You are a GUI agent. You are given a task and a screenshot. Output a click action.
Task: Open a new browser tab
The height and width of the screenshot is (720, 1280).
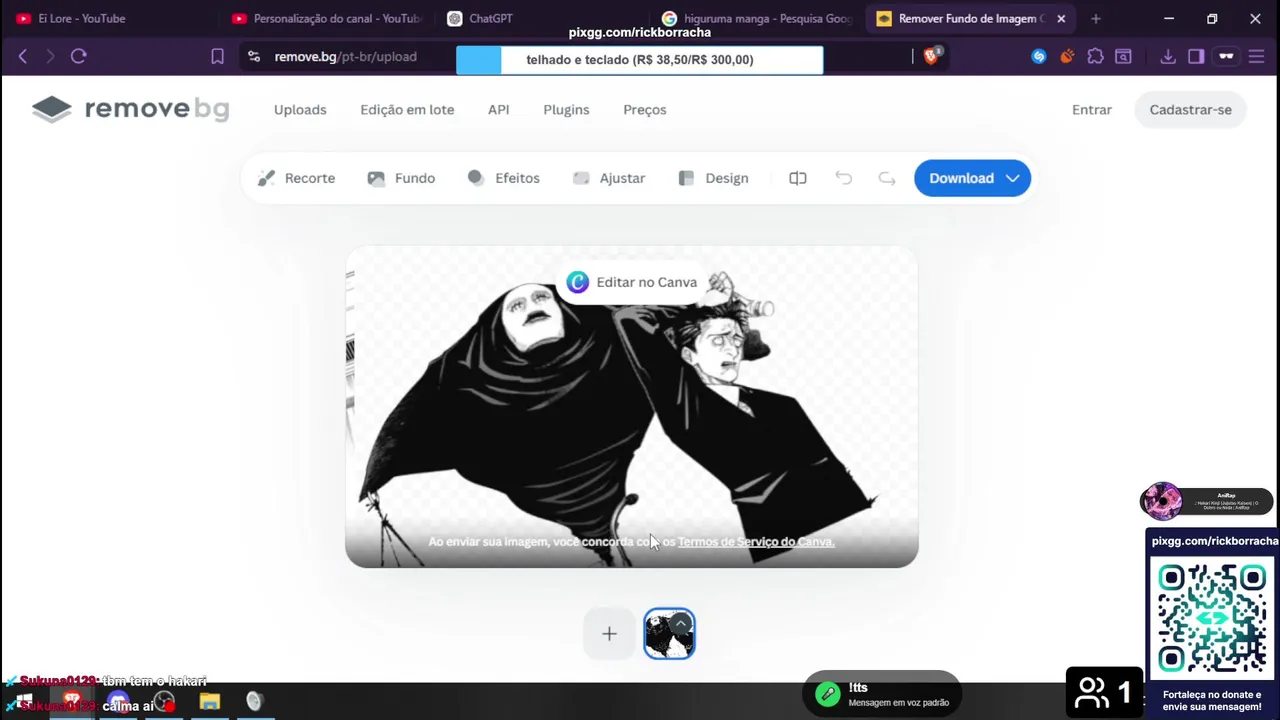[x=1096, y=18]
